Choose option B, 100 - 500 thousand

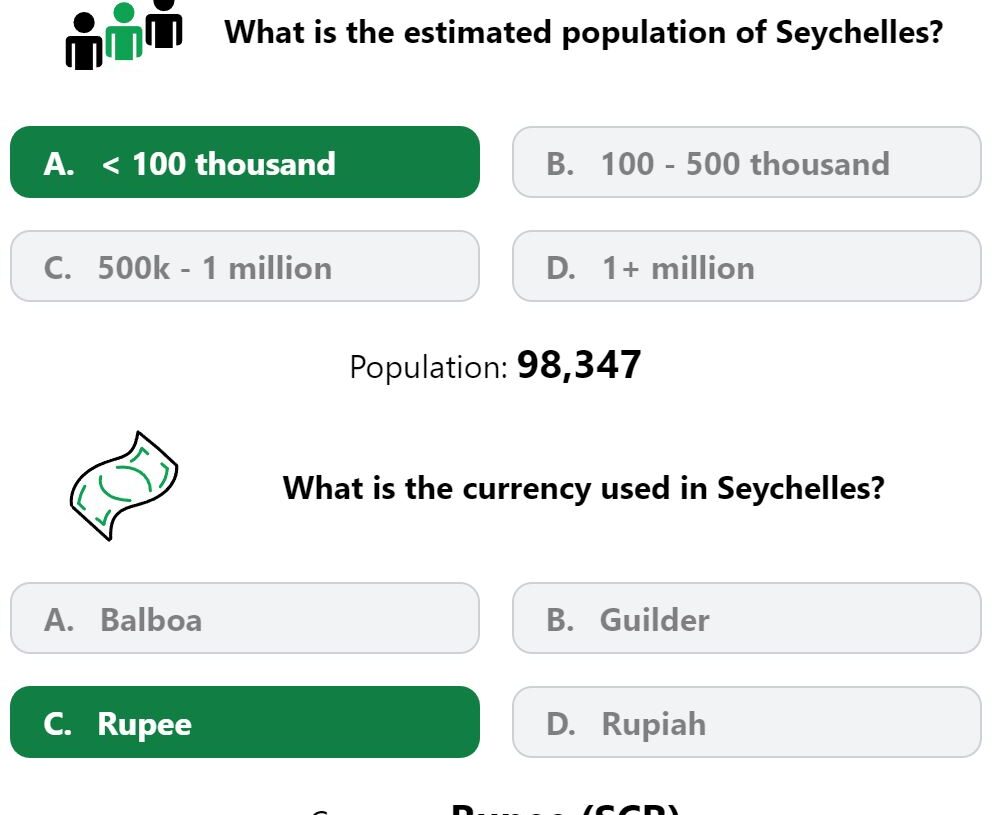point(747,162)
